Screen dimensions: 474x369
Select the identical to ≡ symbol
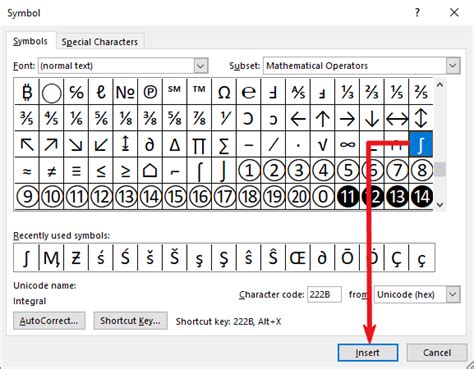[x=76, y=171]
